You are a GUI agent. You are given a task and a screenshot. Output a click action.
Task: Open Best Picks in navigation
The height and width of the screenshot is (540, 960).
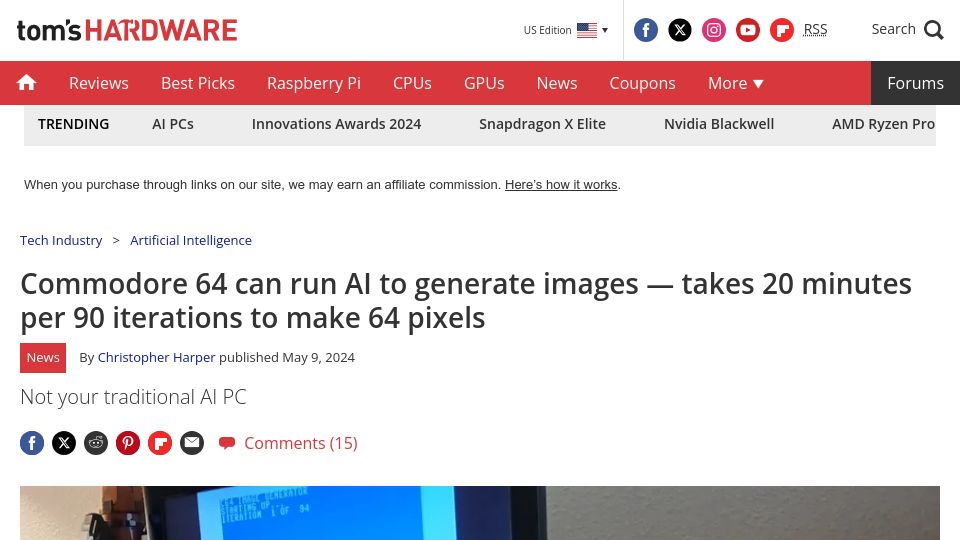198,83
